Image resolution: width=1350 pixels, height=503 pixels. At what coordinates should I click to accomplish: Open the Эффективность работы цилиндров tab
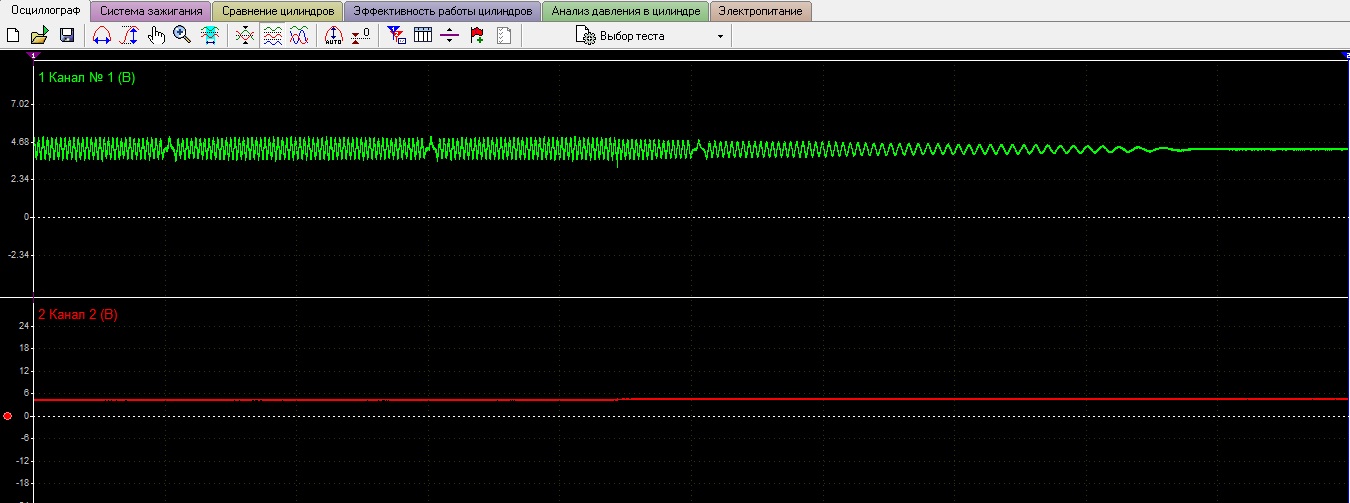(x=442, y=11)
